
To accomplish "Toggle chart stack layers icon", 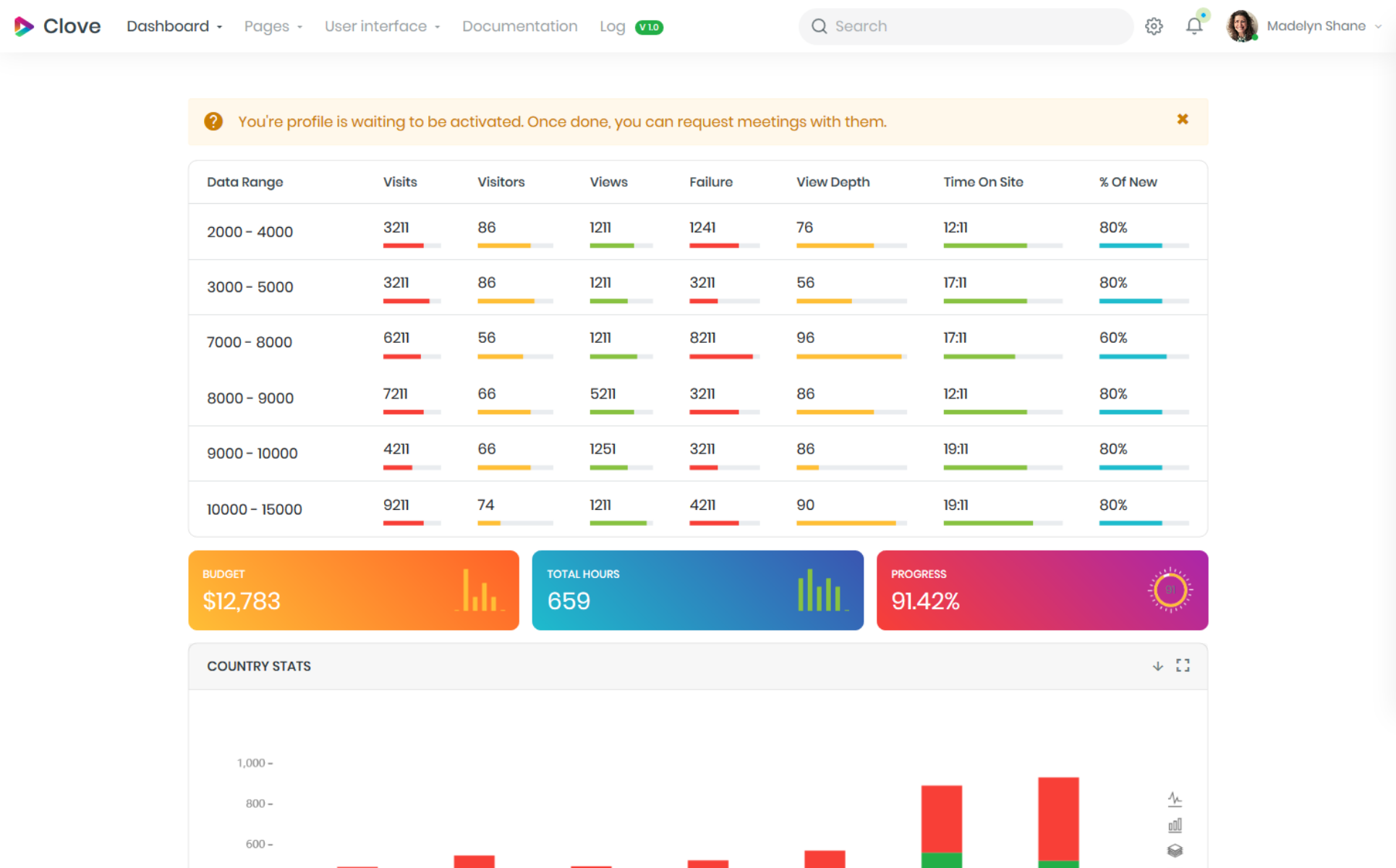I will [1175, 851].
